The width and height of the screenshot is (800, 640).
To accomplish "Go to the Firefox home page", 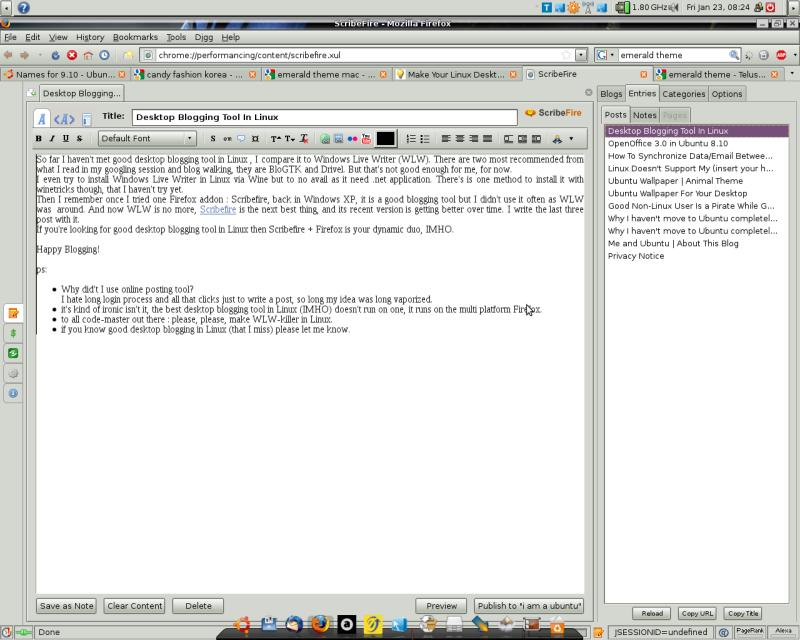I will click(x=88, y=55).
